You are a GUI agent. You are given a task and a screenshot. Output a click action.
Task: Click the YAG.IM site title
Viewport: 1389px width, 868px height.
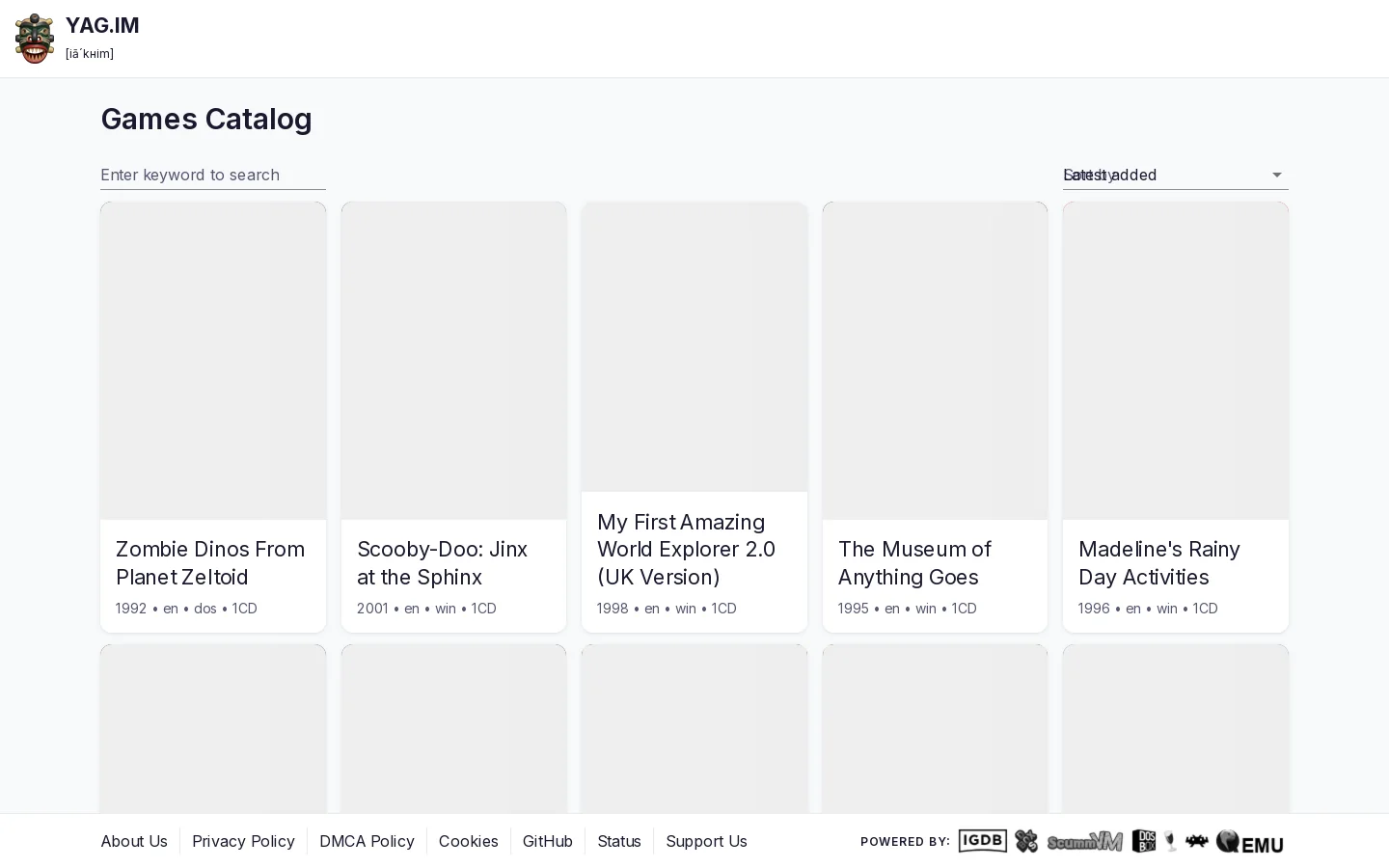tap(102, 26)
